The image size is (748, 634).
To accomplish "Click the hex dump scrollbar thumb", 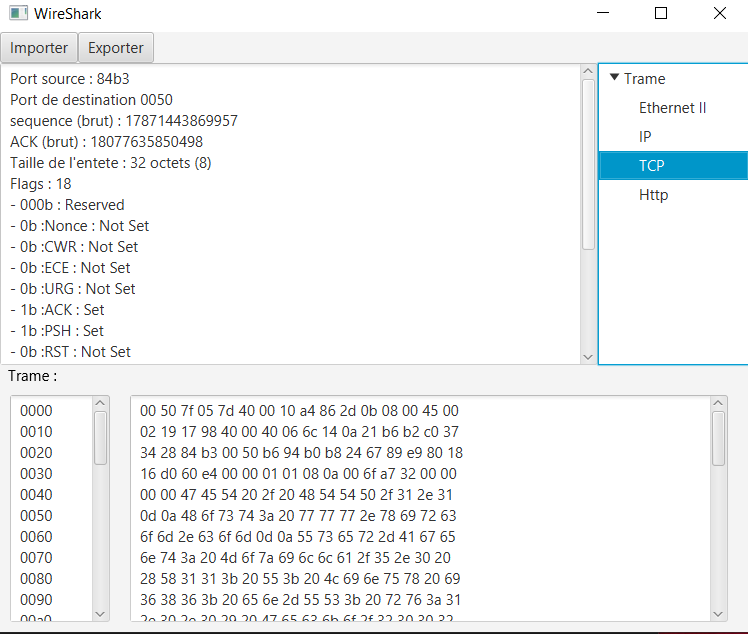I will (718, 438).
